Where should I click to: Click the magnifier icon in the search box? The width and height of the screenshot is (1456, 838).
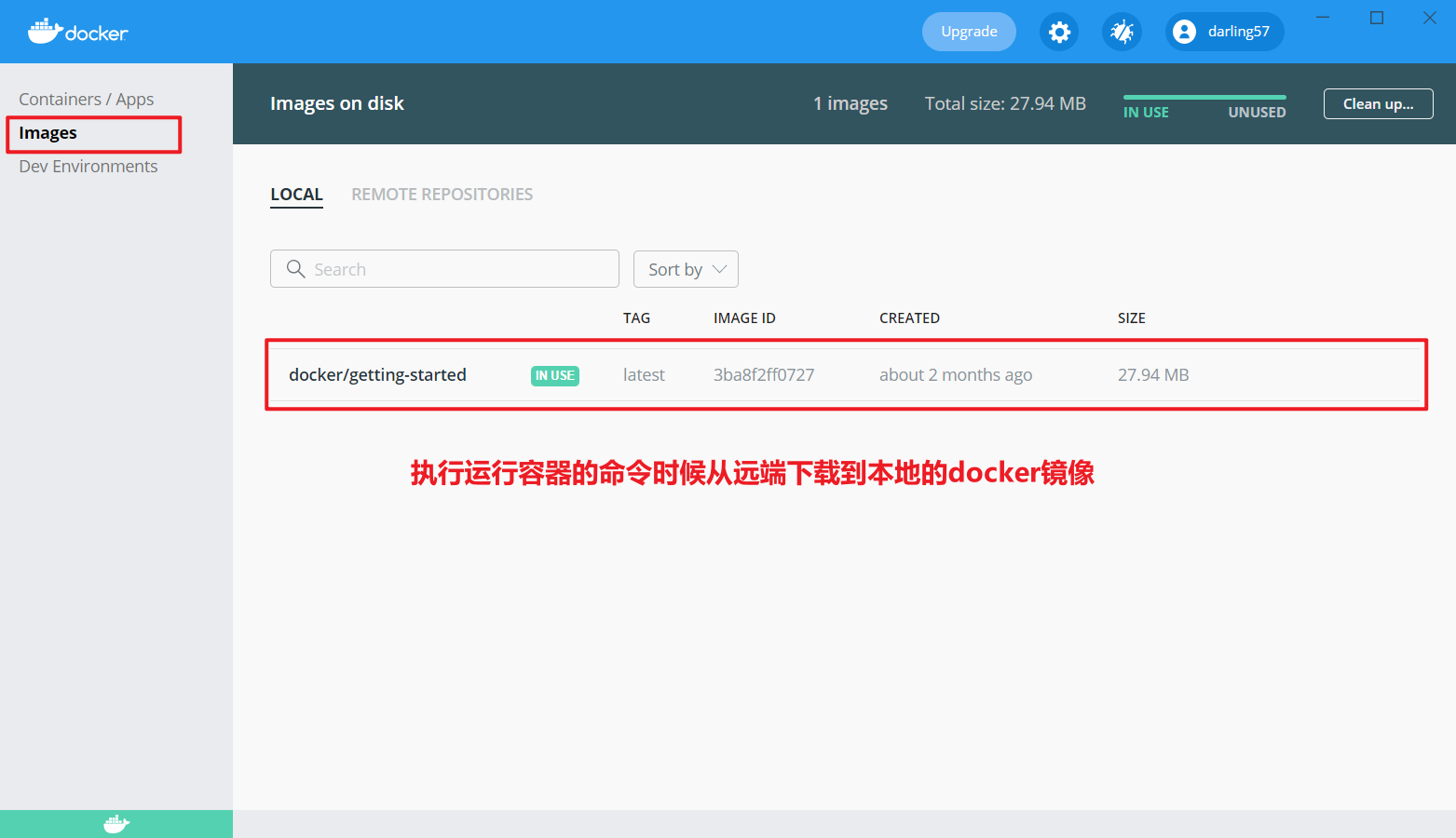(x=296, y=269)
